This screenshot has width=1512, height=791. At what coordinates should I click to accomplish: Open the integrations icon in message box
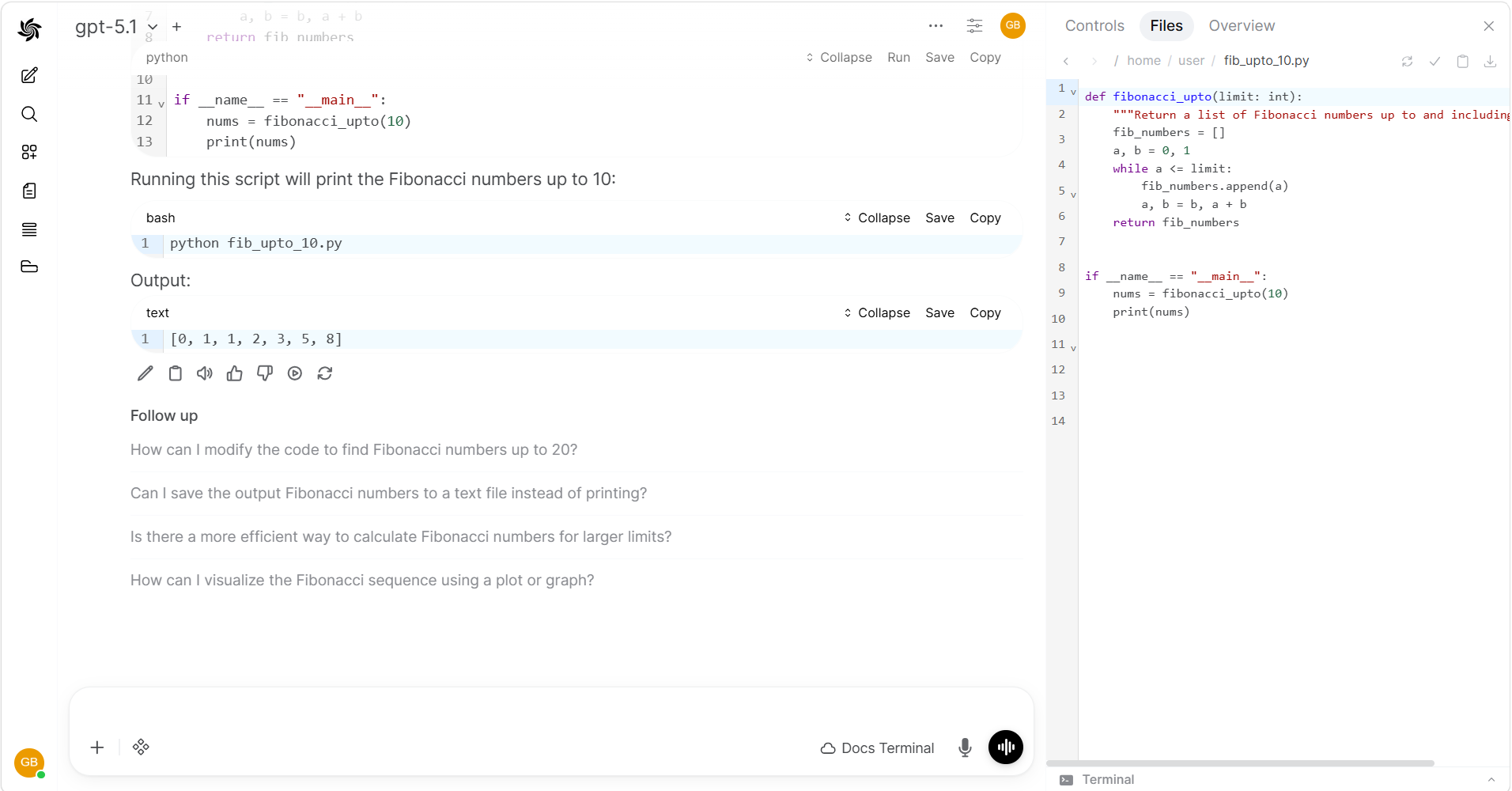[141, 747]
